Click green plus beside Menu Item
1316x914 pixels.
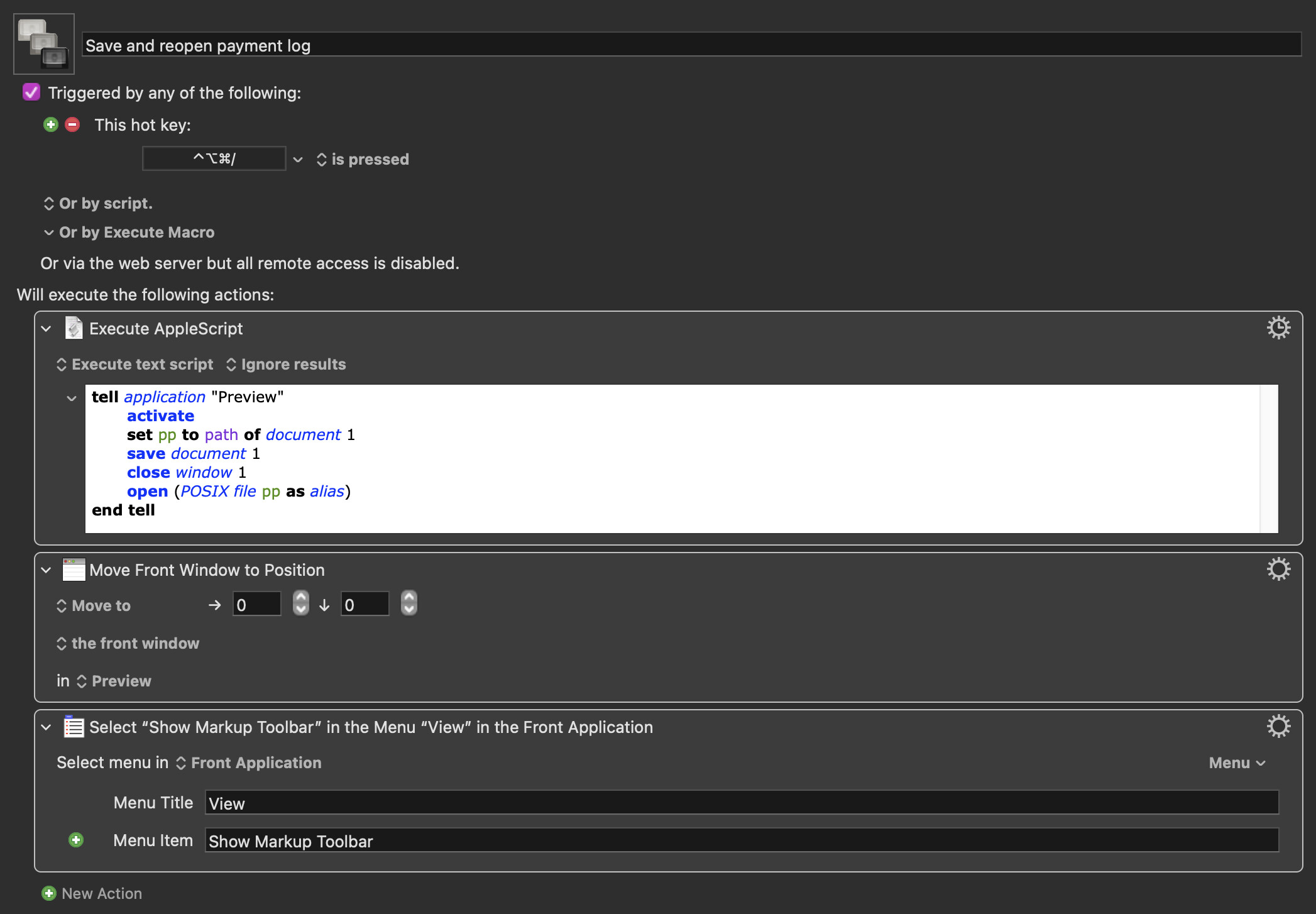click(76, 840)
